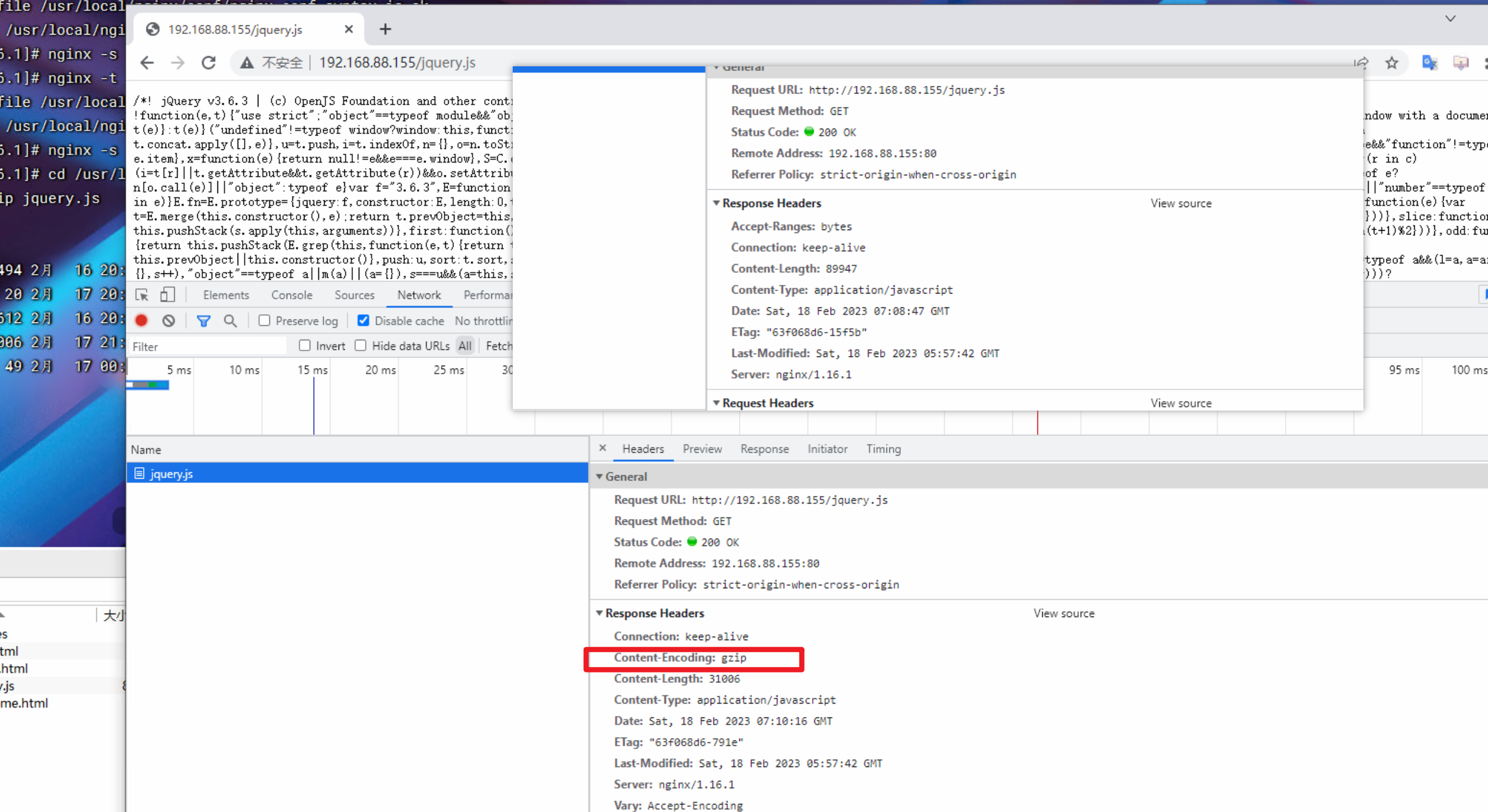The height and width of the screenshot is (812, 1488).
Task: Bookmark the page with the star icon
Action: pos(1392,62)
